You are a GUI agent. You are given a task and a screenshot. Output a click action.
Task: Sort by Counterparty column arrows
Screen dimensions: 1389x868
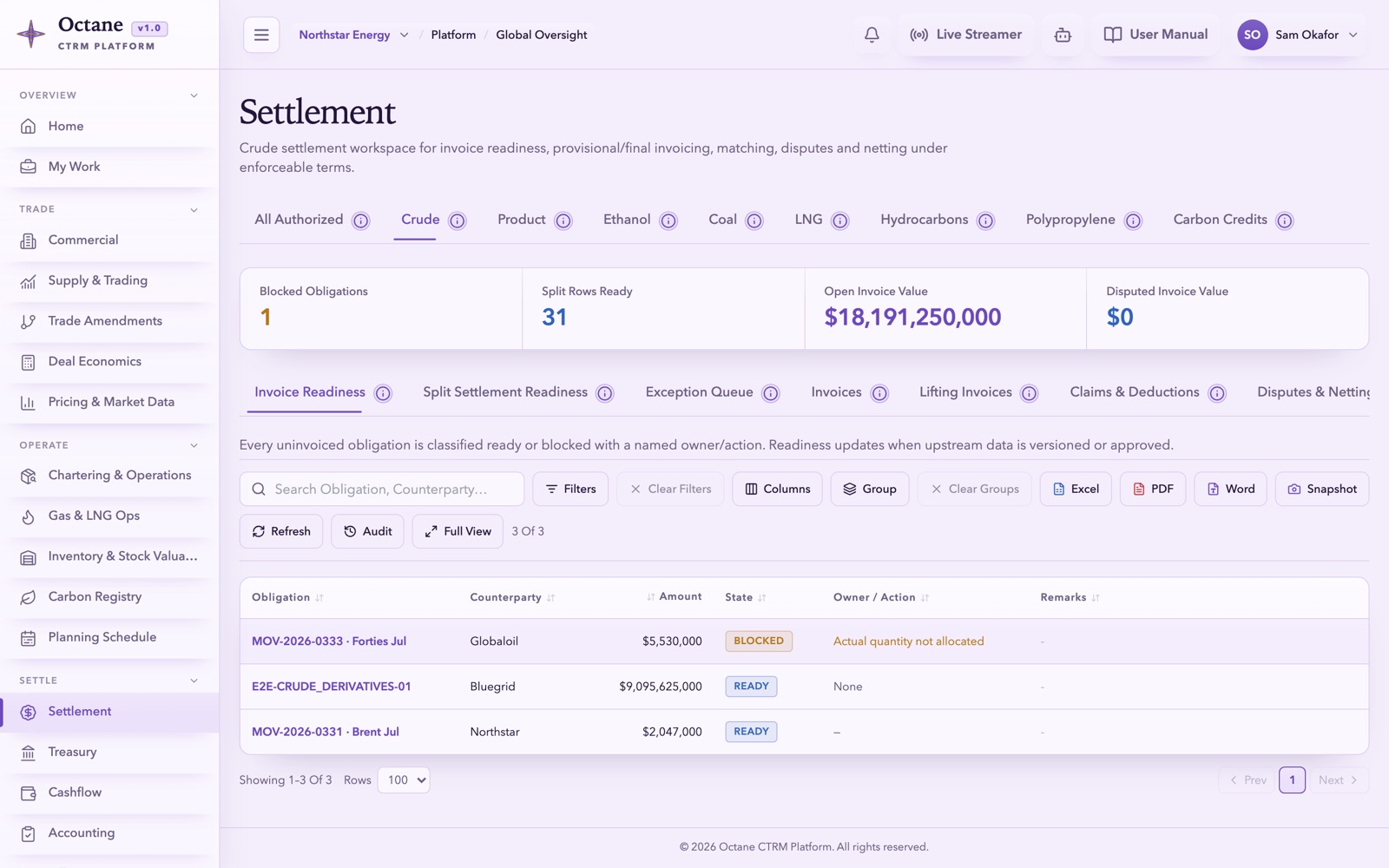point(551,598)
